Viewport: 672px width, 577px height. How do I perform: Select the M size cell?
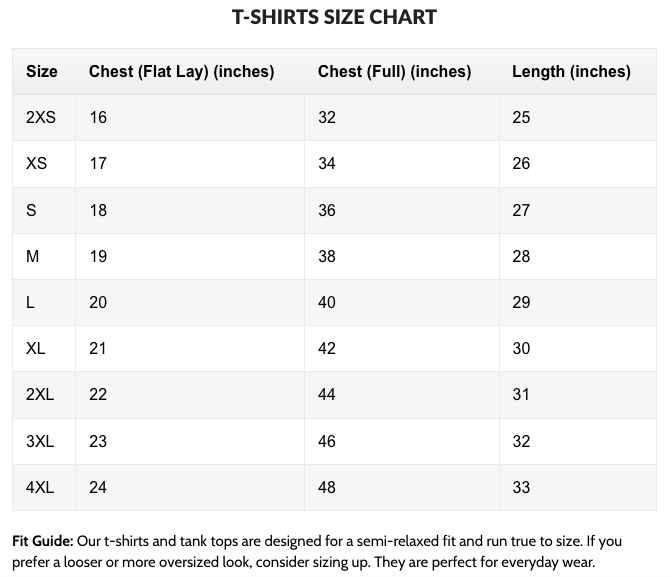pyautogui.click(x=33, y=257)
